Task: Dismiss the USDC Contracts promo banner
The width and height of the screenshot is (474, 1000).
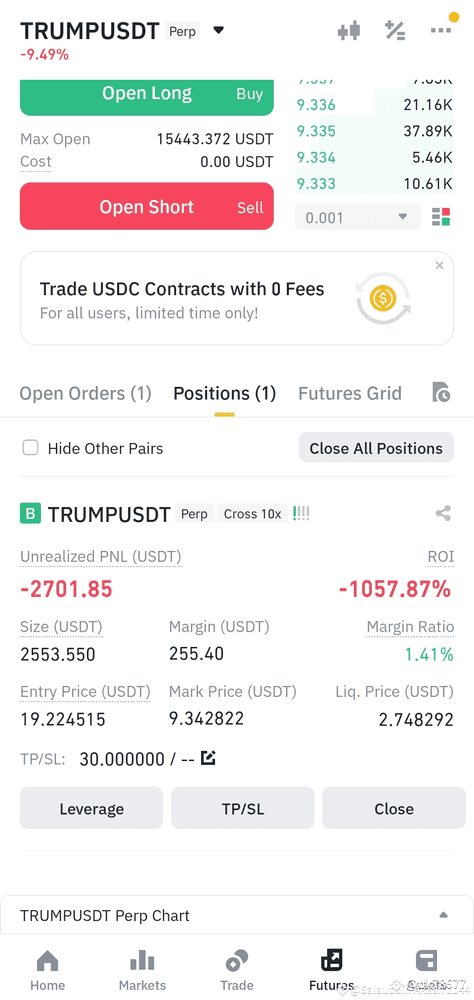Action: tap(440, 265)
